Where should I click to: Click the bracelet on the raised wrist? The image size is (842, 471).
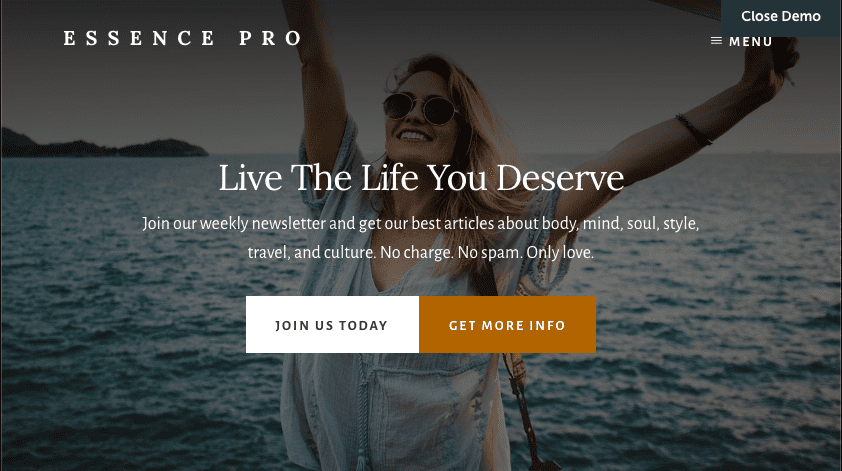pyautogui.click(x=694, y=129)
